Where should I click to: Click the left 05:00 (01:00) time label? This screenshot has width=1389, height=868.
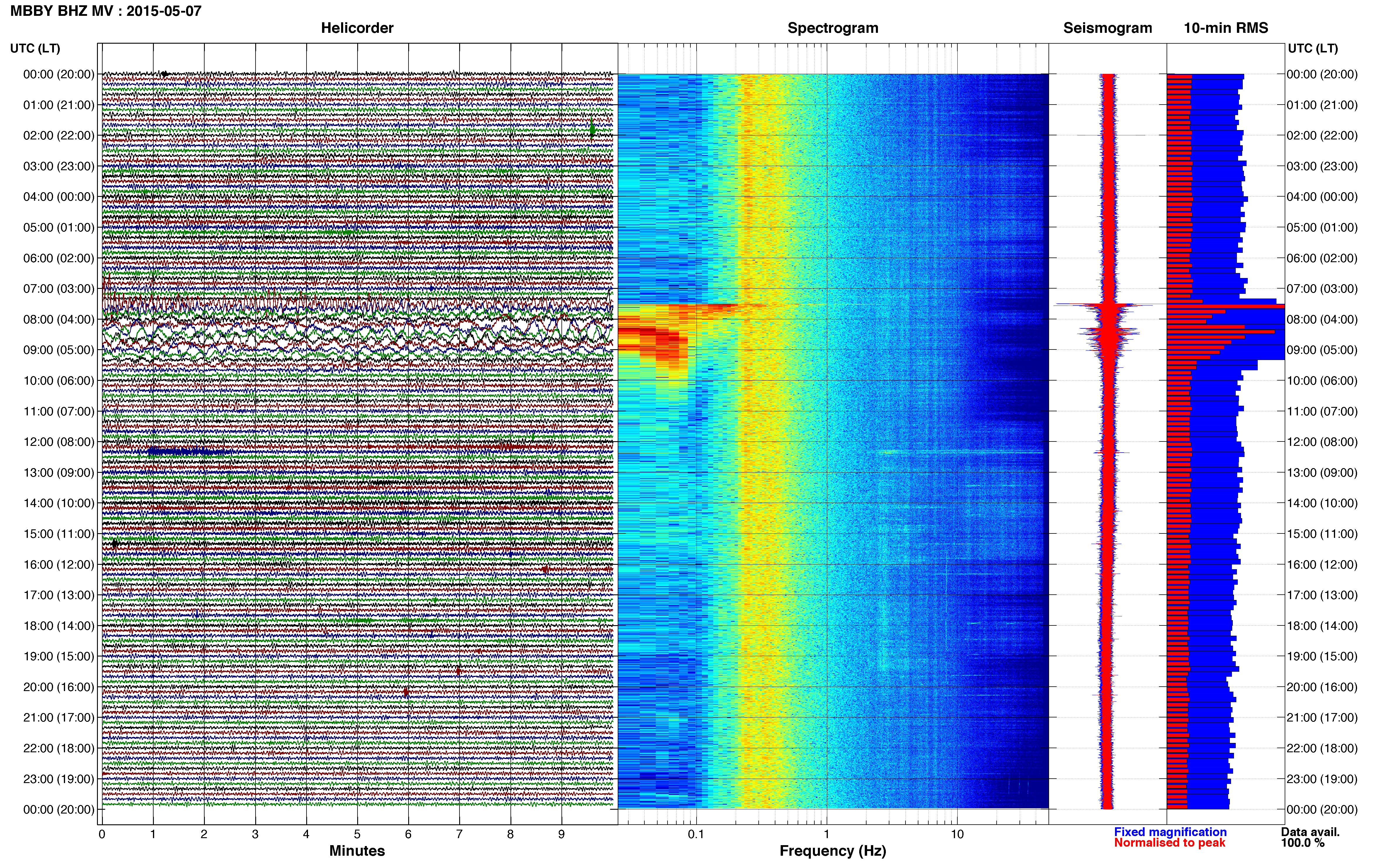(x=59, y=227)
